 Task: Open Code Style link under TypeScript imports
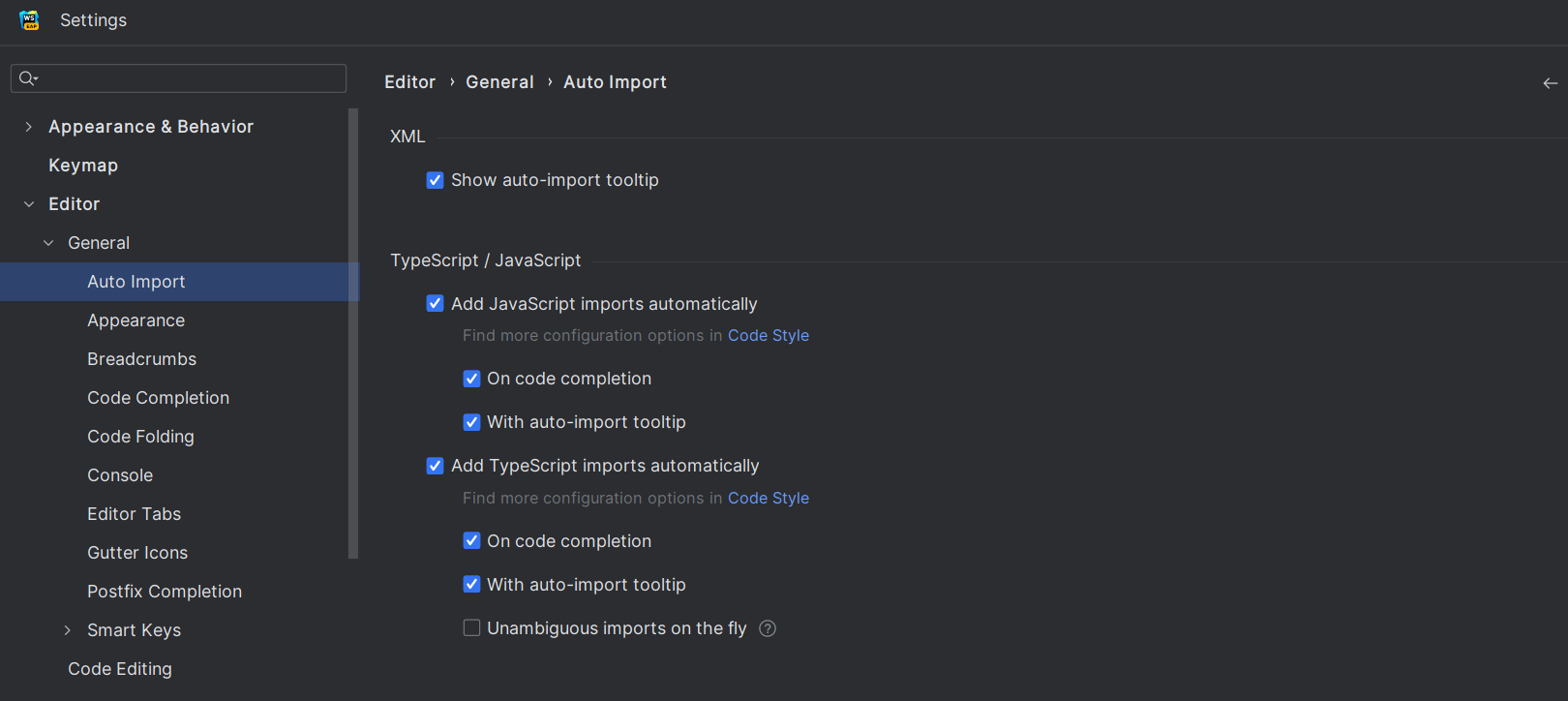click(768, 498)
